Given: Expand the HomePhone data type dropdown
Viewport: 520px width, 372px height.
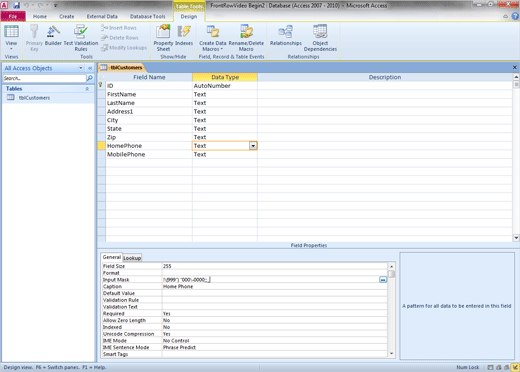Looking at the screenshot, I should [253, 146].
